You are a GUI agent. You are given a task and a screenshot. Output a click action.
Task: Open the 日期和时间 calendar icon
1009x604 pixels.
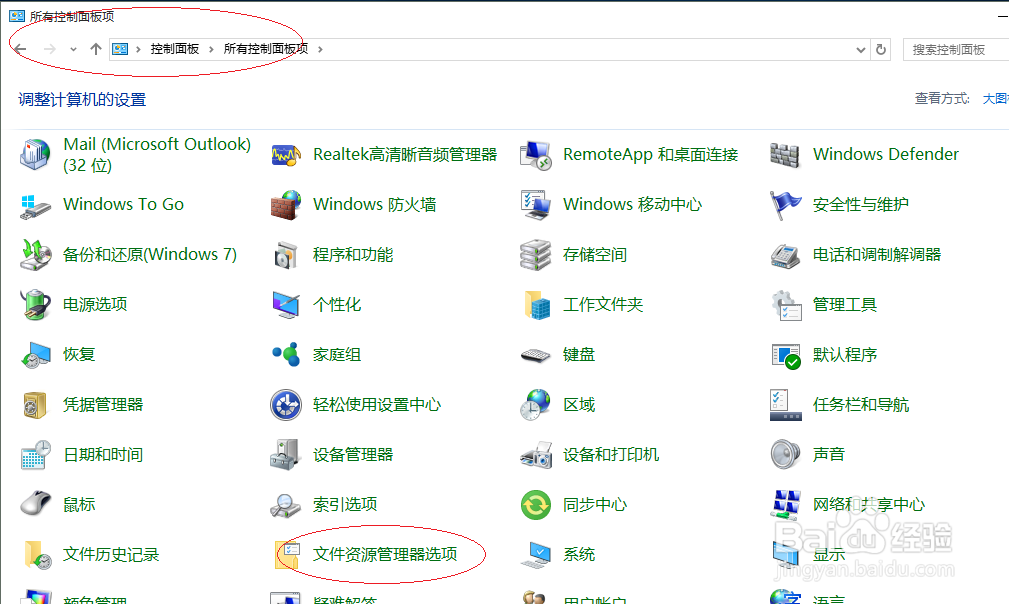pos(35,455)
